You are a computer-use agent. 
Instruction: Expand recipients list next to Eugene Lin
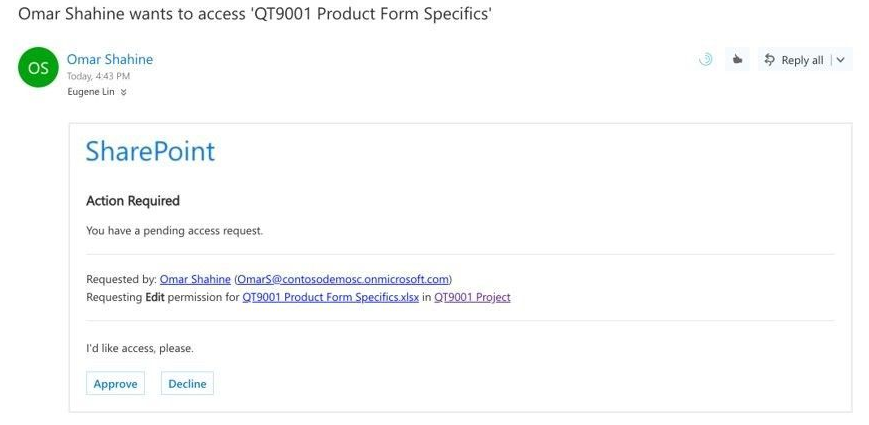[x=124, y=93]
